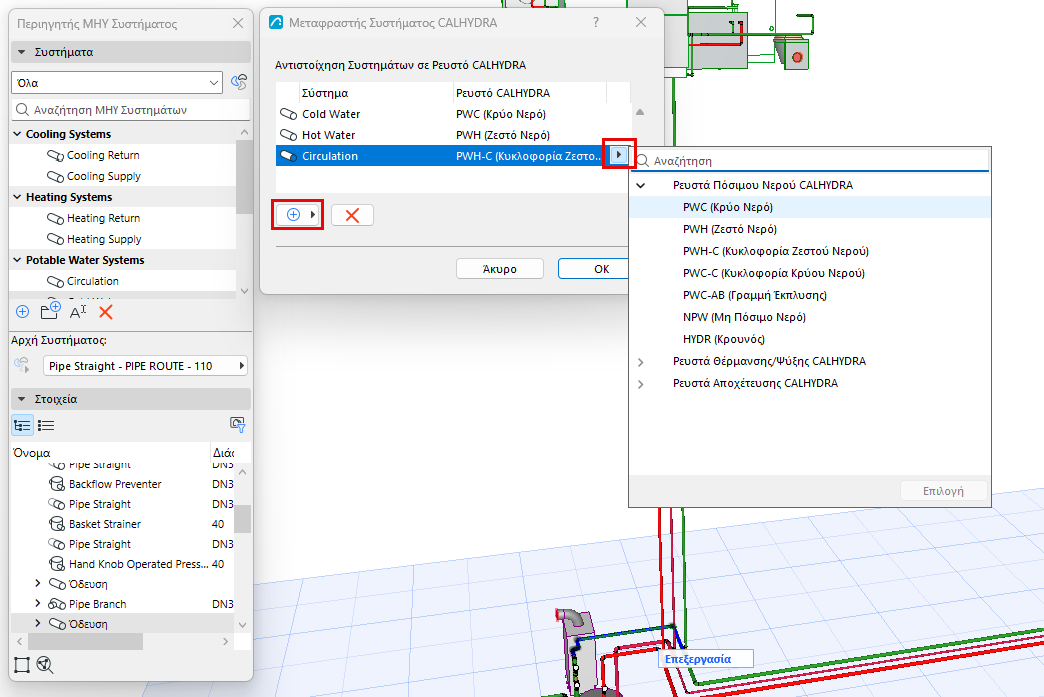The width and height of the screenshot is (1044, 697).
Task: Click the system root icon under Αρχή Συστήματος
Action: (x=23, y=365)
